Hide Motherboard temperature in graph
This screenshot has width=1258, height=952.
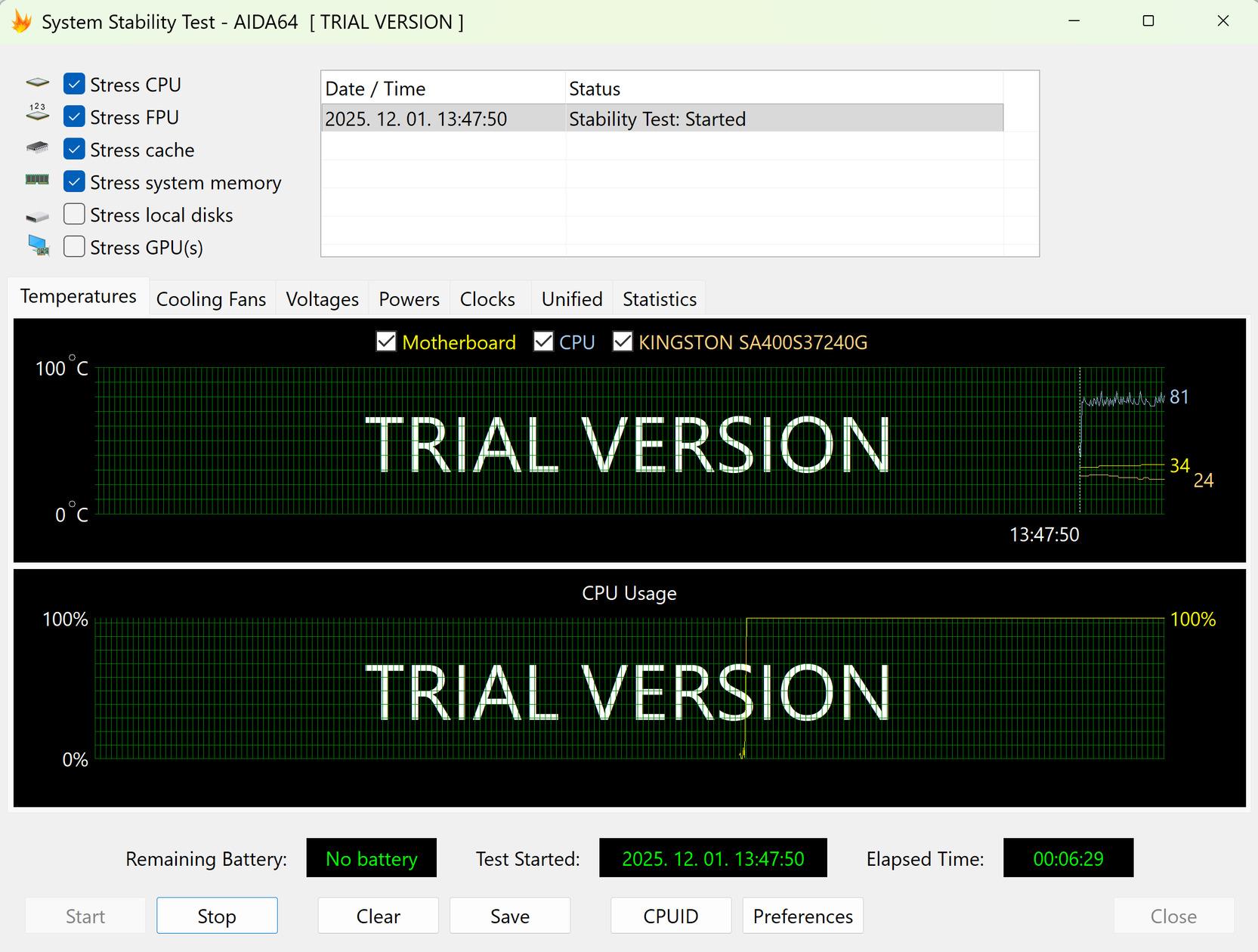click(386, 342)
